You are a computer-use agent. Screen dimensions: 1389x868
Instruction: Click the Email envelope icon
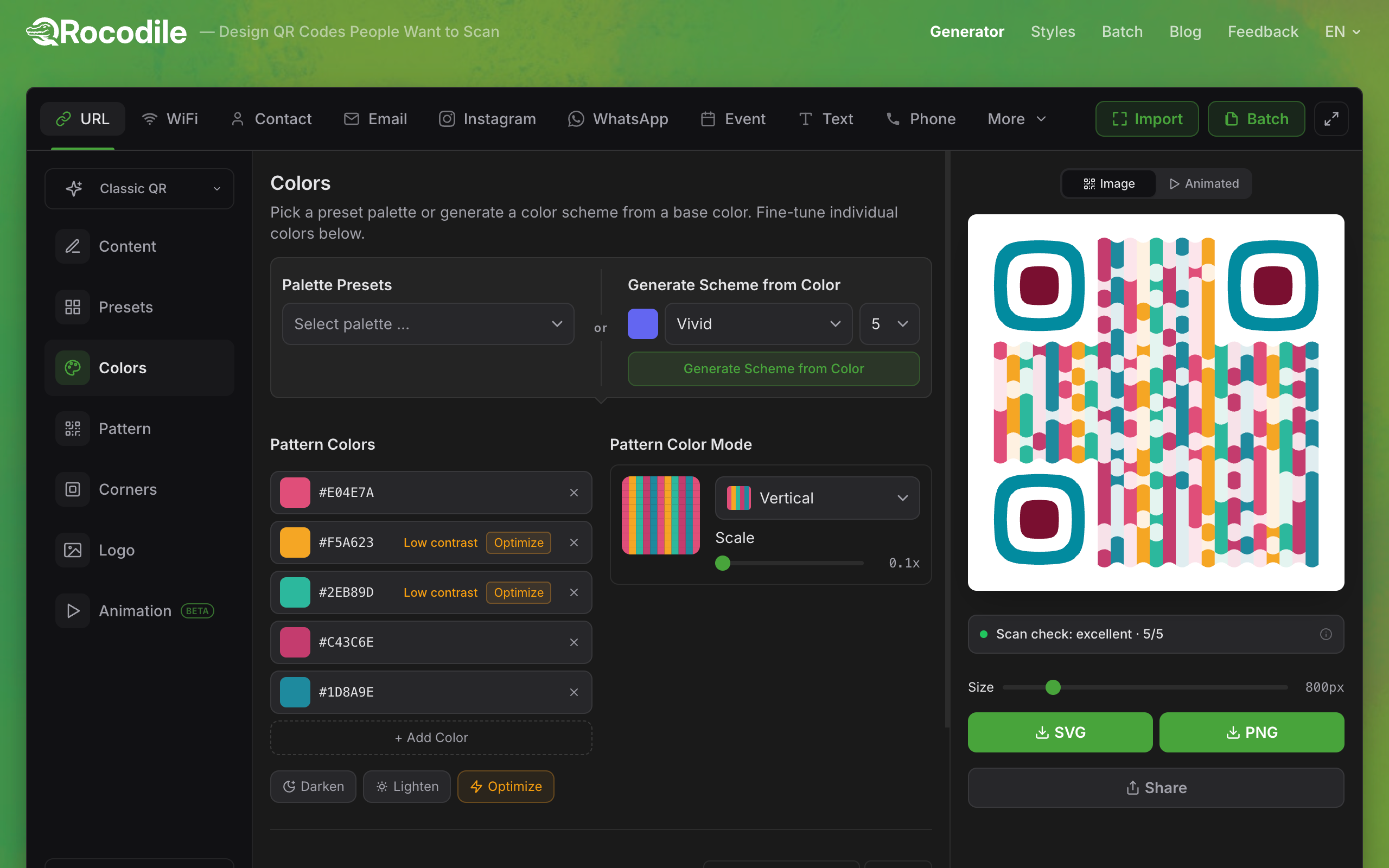click(351, 119)
